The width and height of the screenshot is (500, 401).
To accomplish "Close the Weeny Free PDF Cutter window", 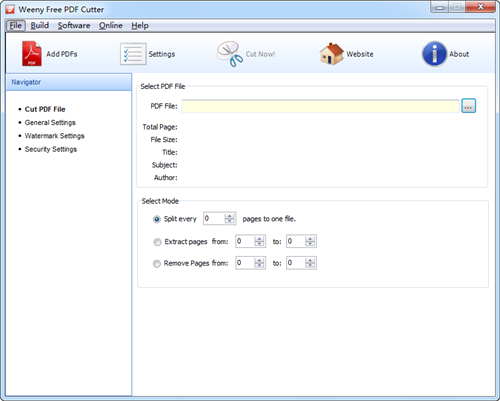I will tap(480, 7).
